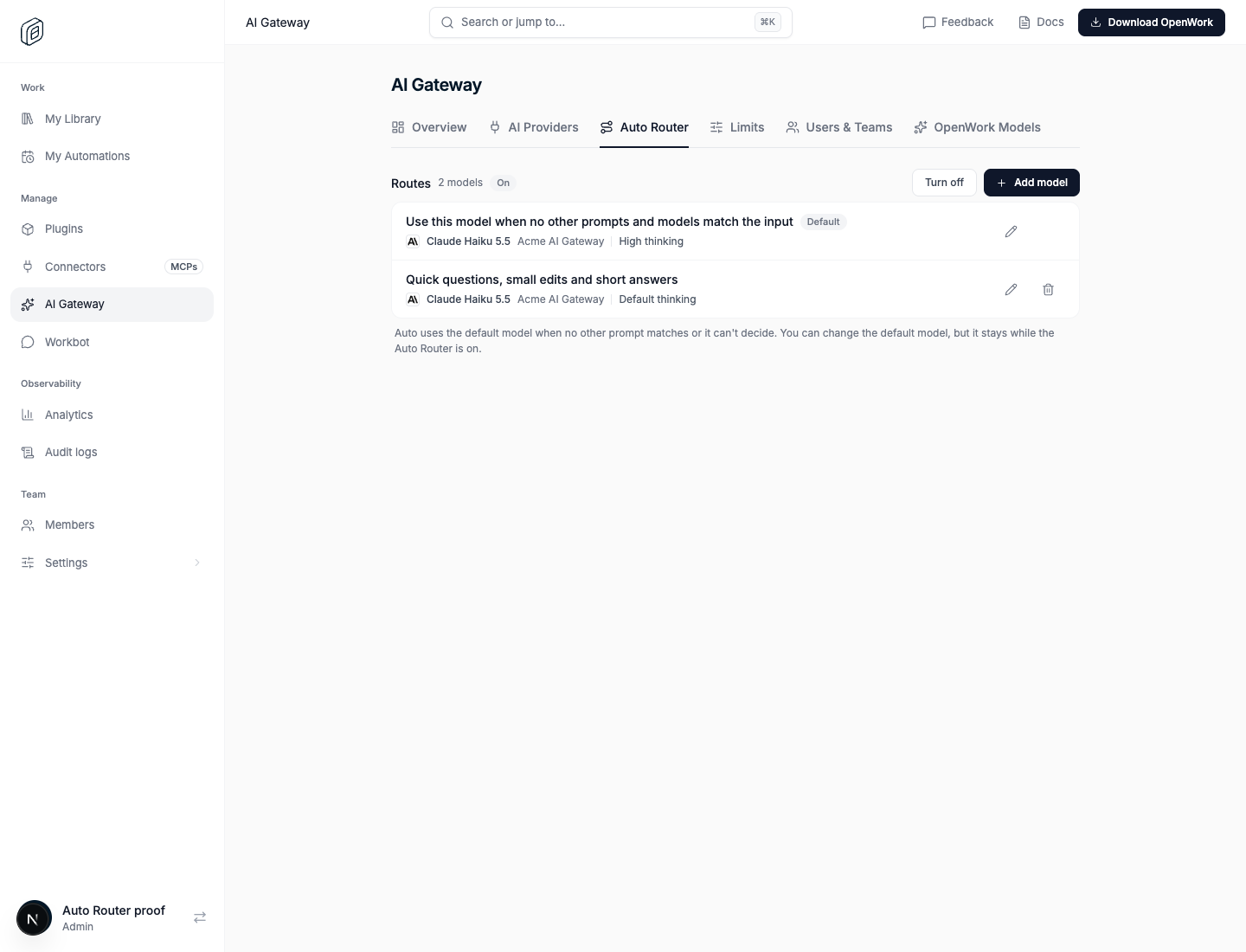This screenshot has width=1246, height=952.
Task: Open My Library in sidebar
Action: coord(112,119)
